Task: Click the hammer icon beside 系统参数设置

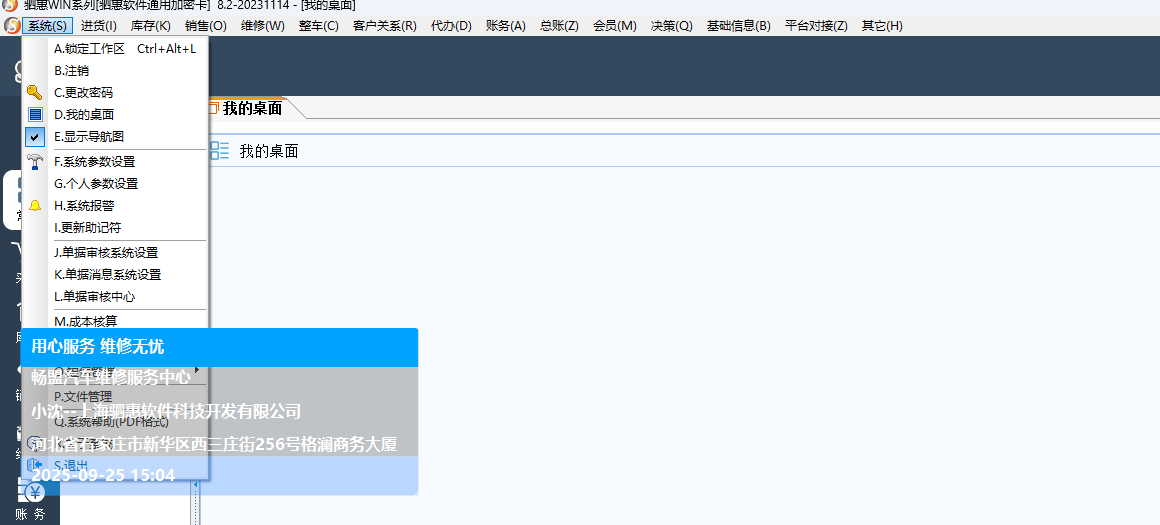Action: (x=35, y=162)
